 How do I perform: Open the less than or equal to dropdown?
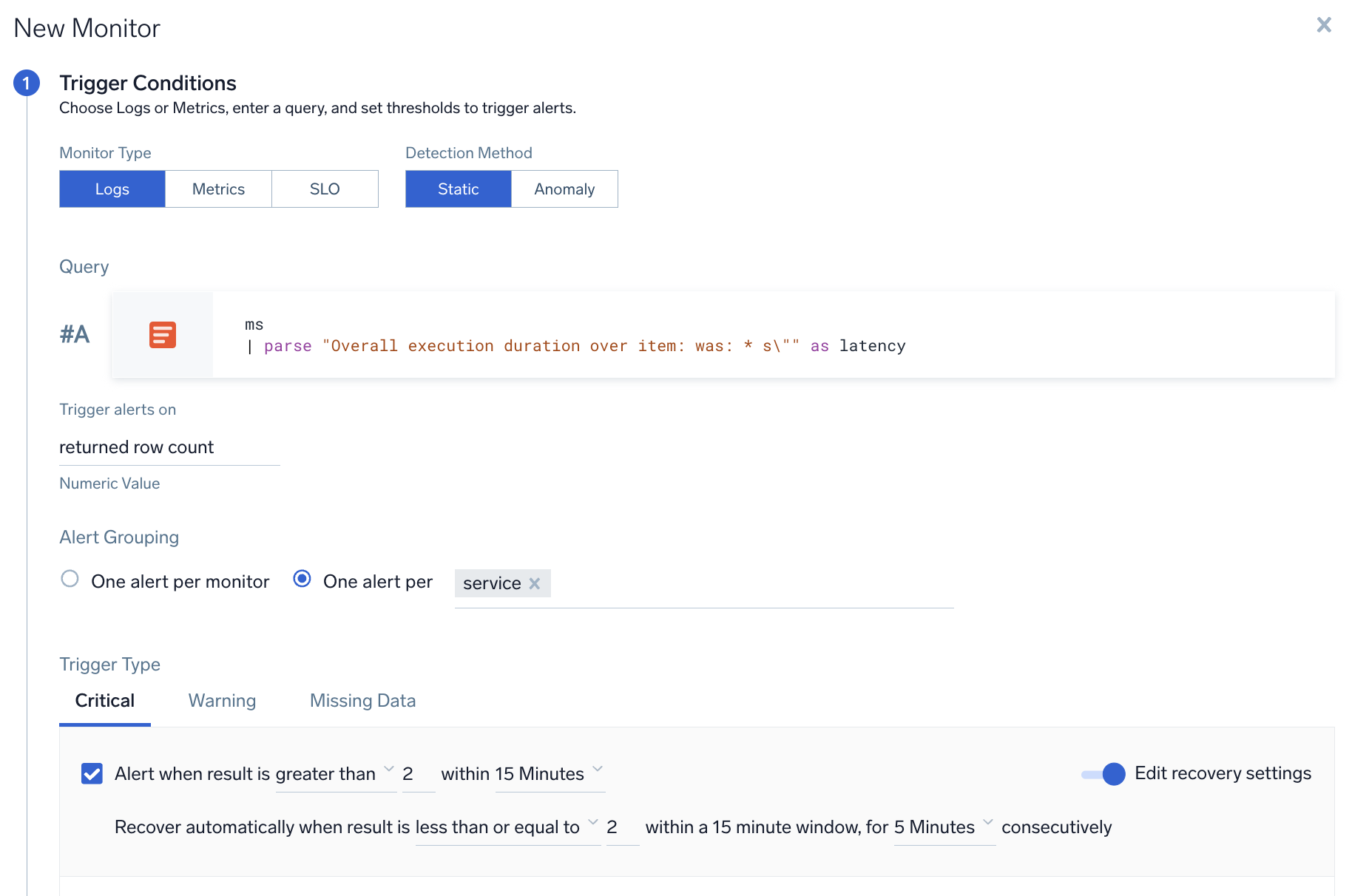(507, 827)
